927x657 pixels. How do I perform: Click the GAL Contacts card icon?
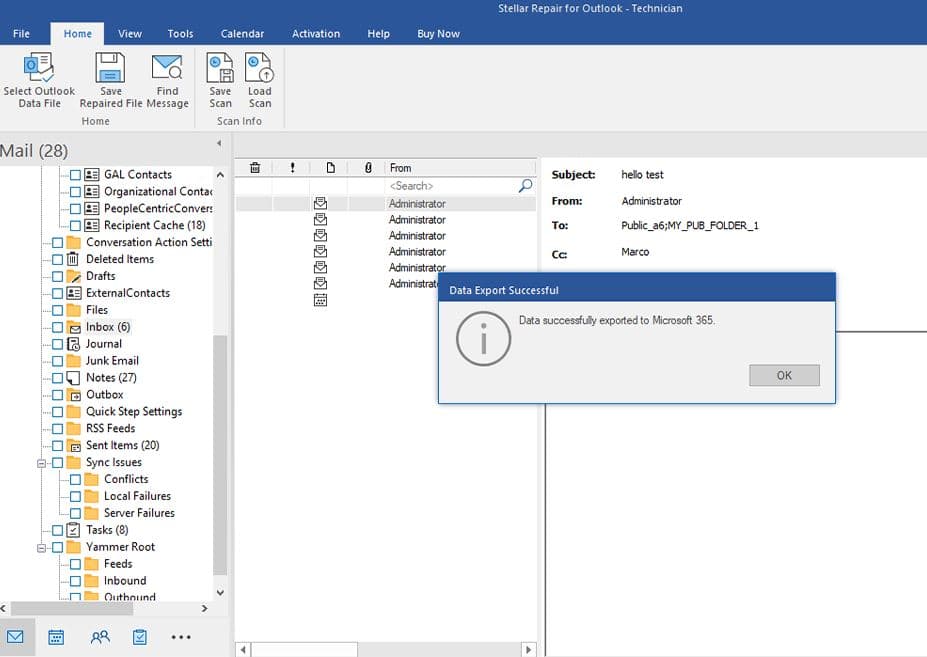(92, 175)
